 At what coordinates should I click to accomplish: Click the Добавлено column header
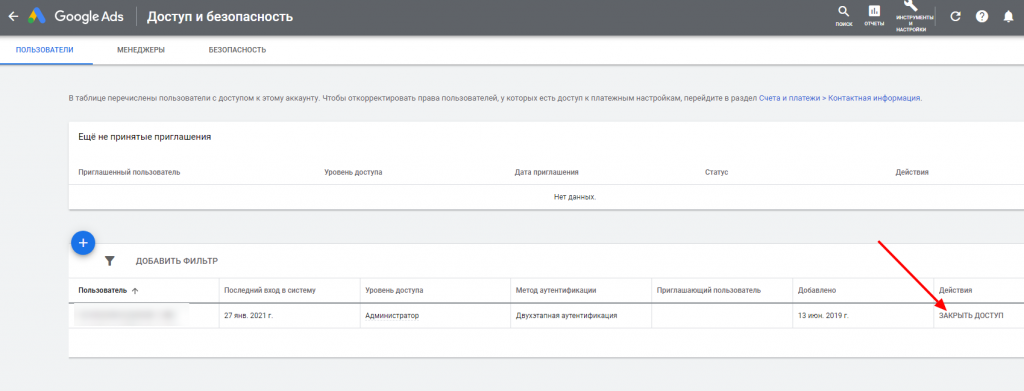pos(817,290)
